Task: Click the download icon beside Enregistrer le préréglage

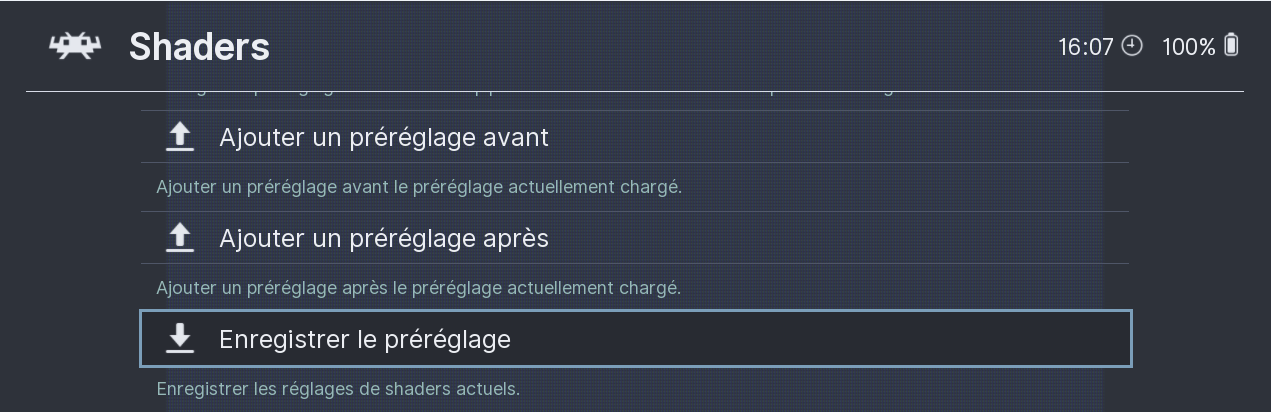Action: [180, 339]
